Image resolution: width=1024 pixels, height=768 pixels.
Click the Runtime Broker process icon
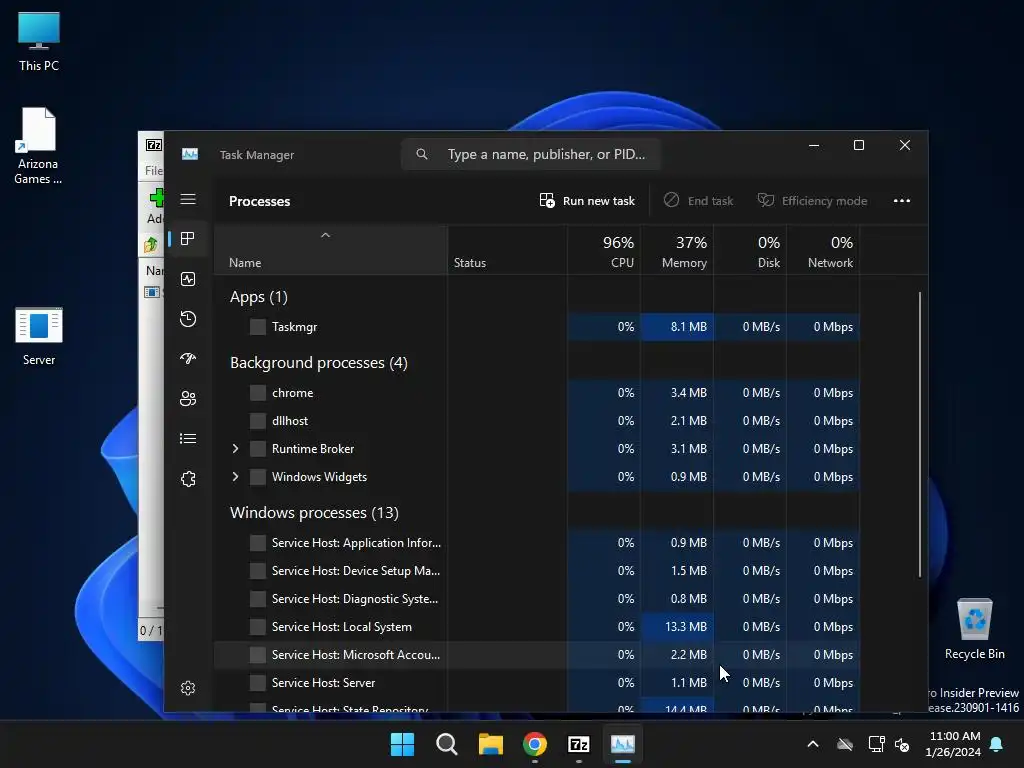pyautogui.click(x=258, y=449)
